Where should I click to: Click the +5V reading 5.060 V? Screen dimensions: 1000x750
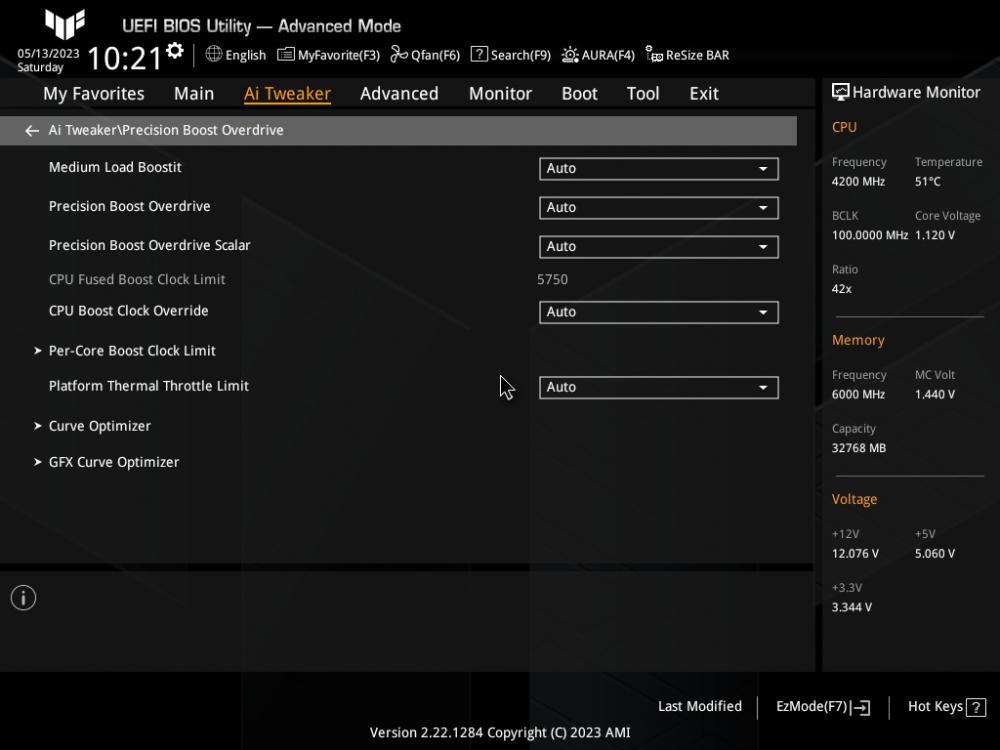click(x=935, y=554)
